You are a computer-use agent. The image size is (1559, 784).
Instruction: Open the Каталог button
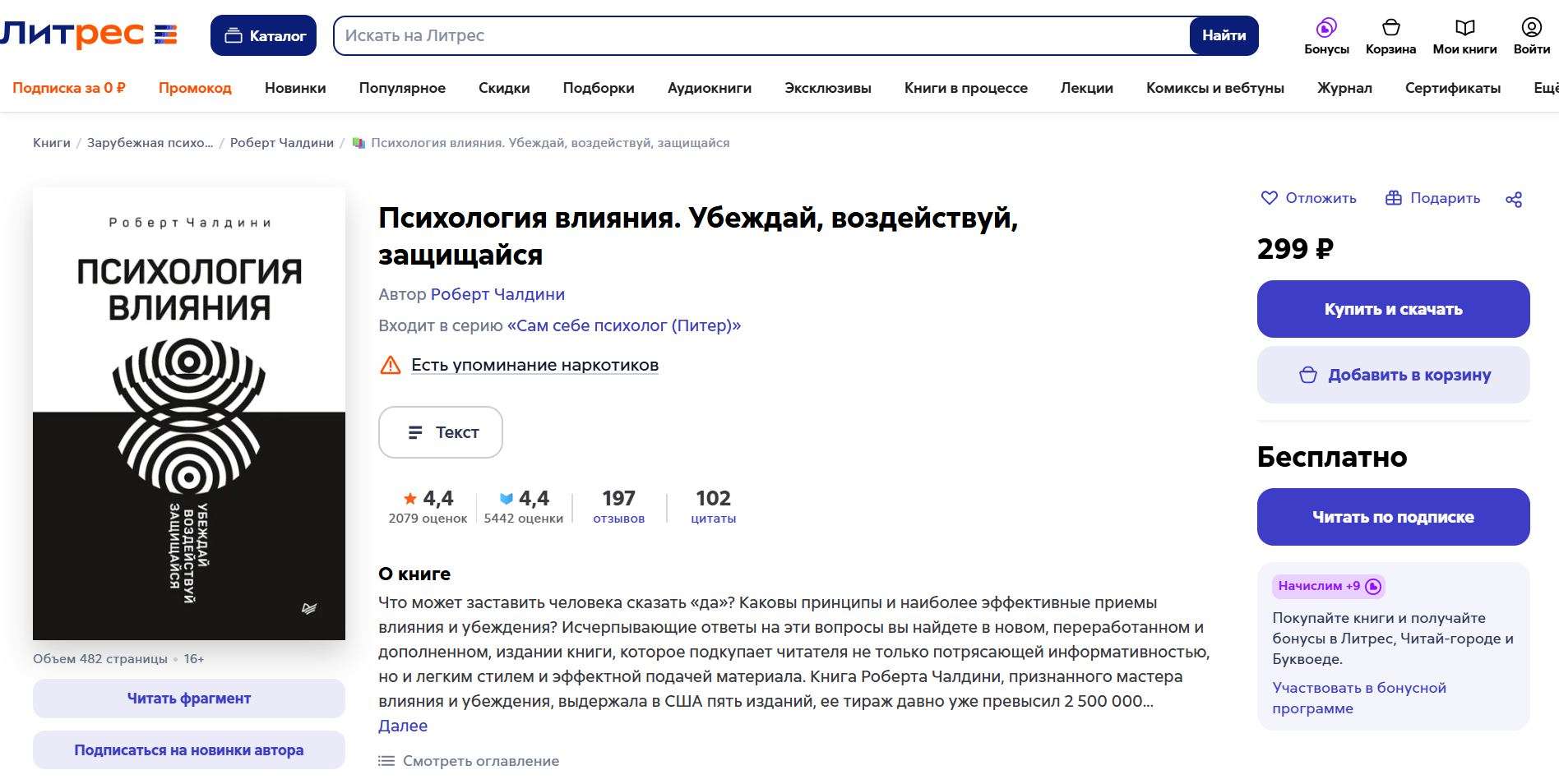click(x=263, y=35)
